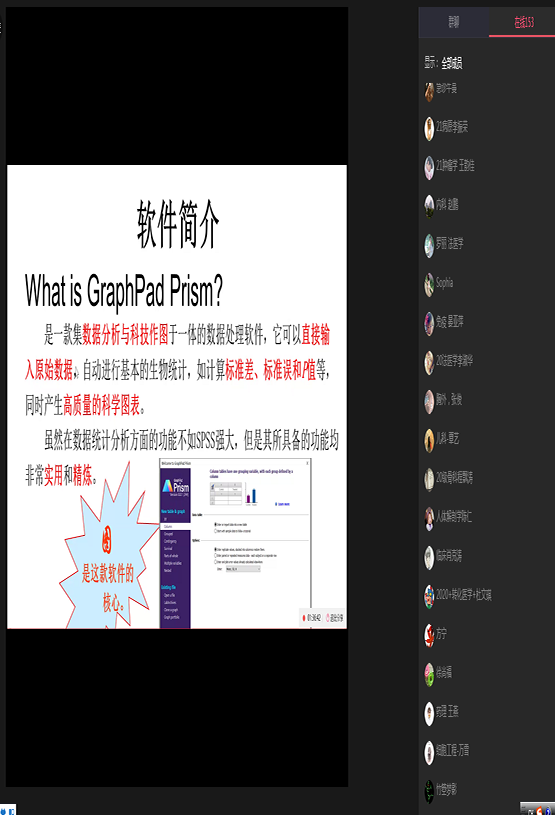Screen dimensions: 555x815
Task: Switch to the 群聊 group chat tab
Action: [454, 22]
